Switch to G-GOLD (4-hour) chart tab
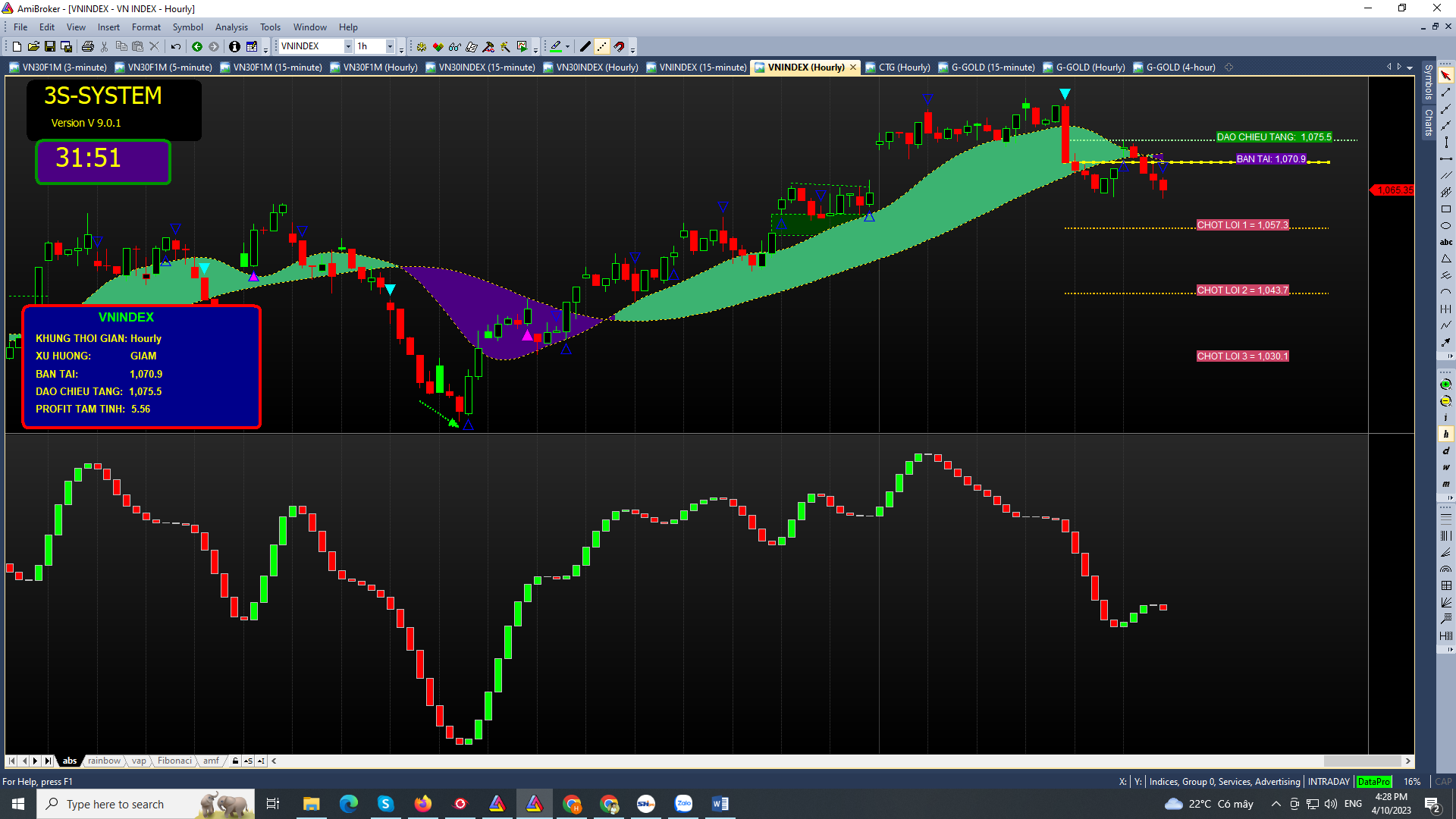 [1180, 67]
